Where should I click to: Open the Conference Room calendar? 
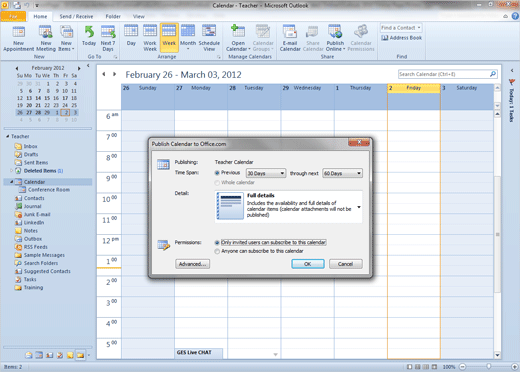click(49, 190)
